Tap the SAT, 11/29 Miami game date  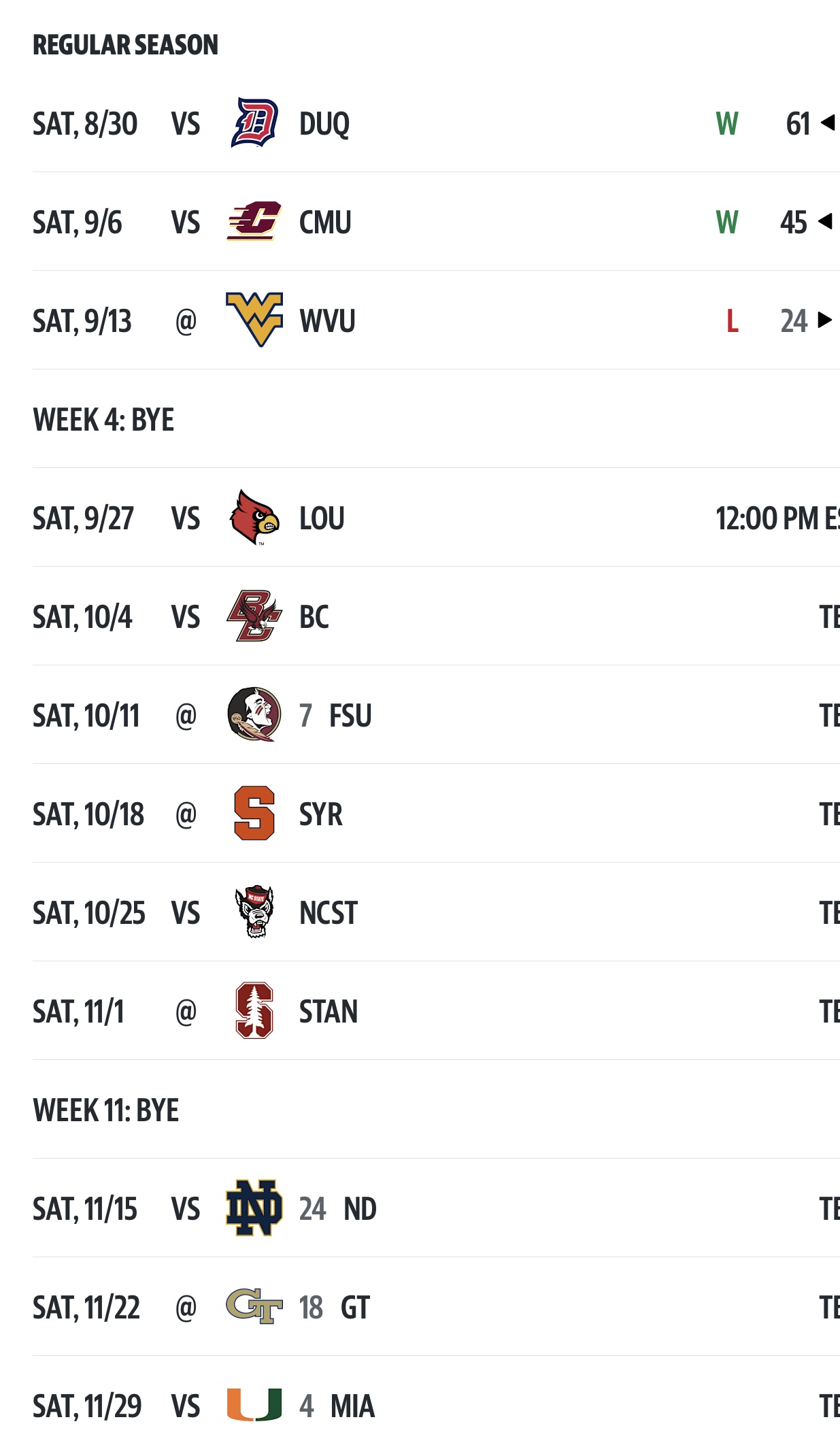point(87,1406)
